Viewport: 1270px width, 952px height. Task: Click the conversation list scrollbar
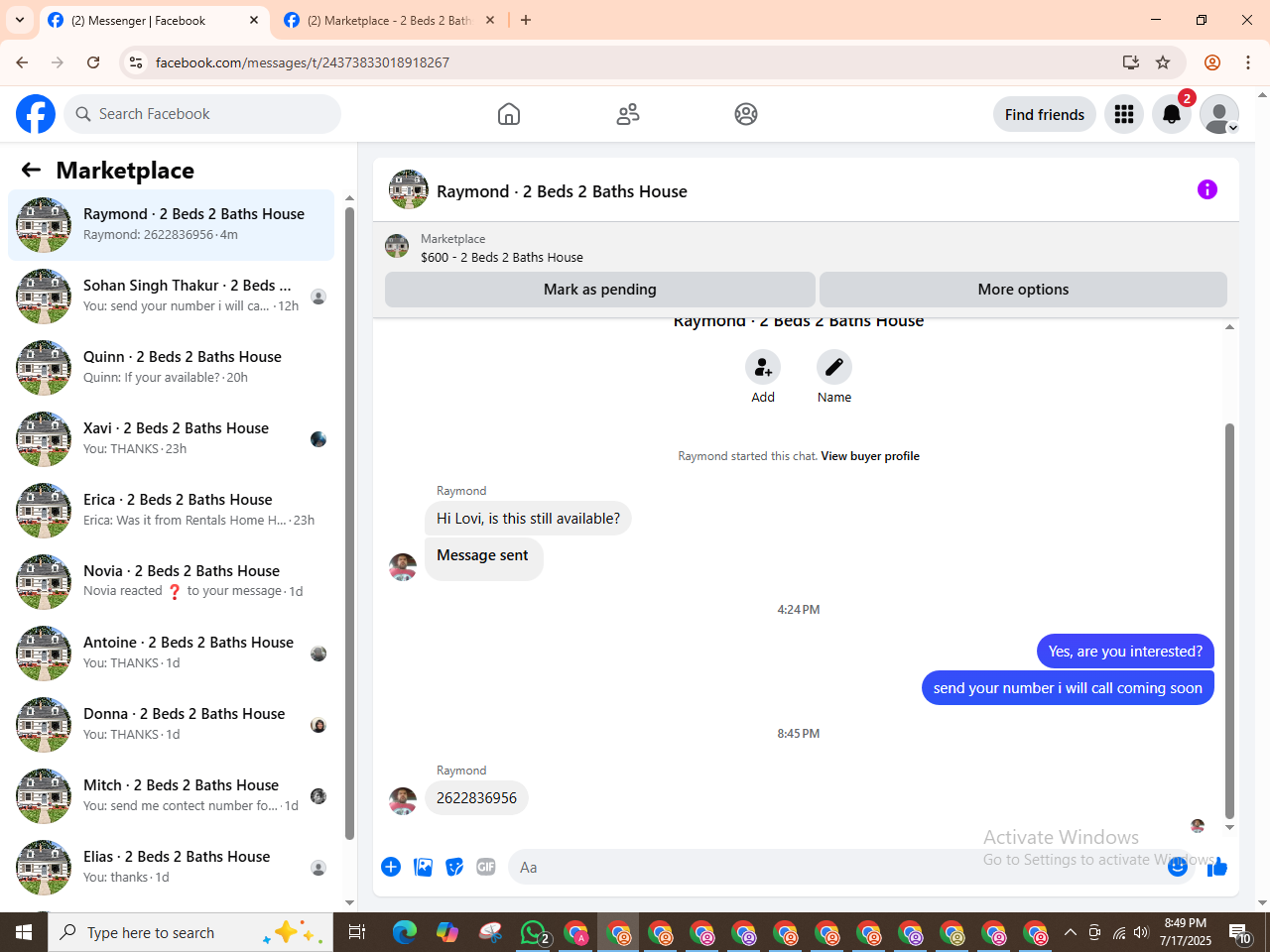[349, 524]
